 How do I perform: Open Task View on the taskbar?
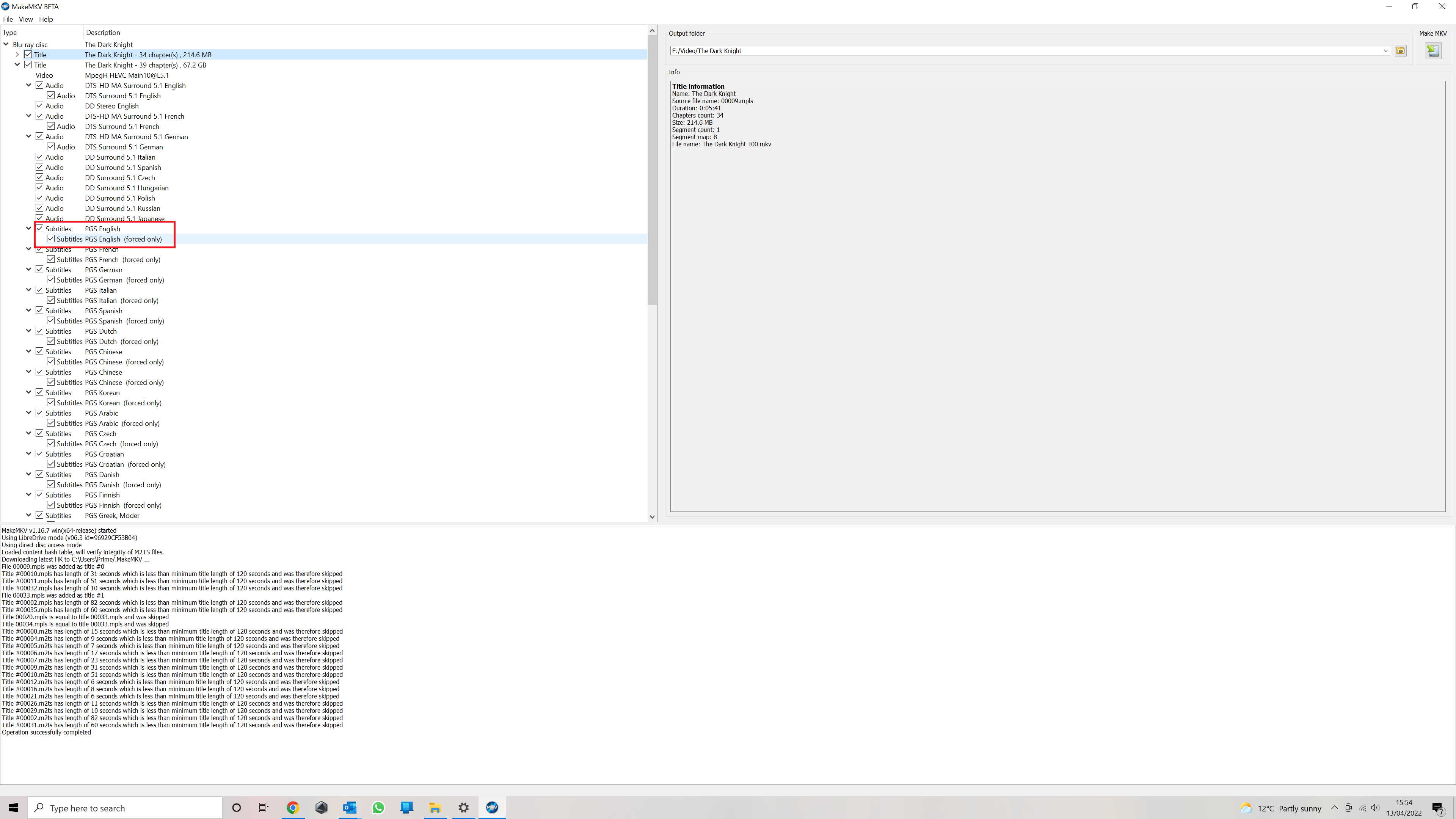[264, 808]
